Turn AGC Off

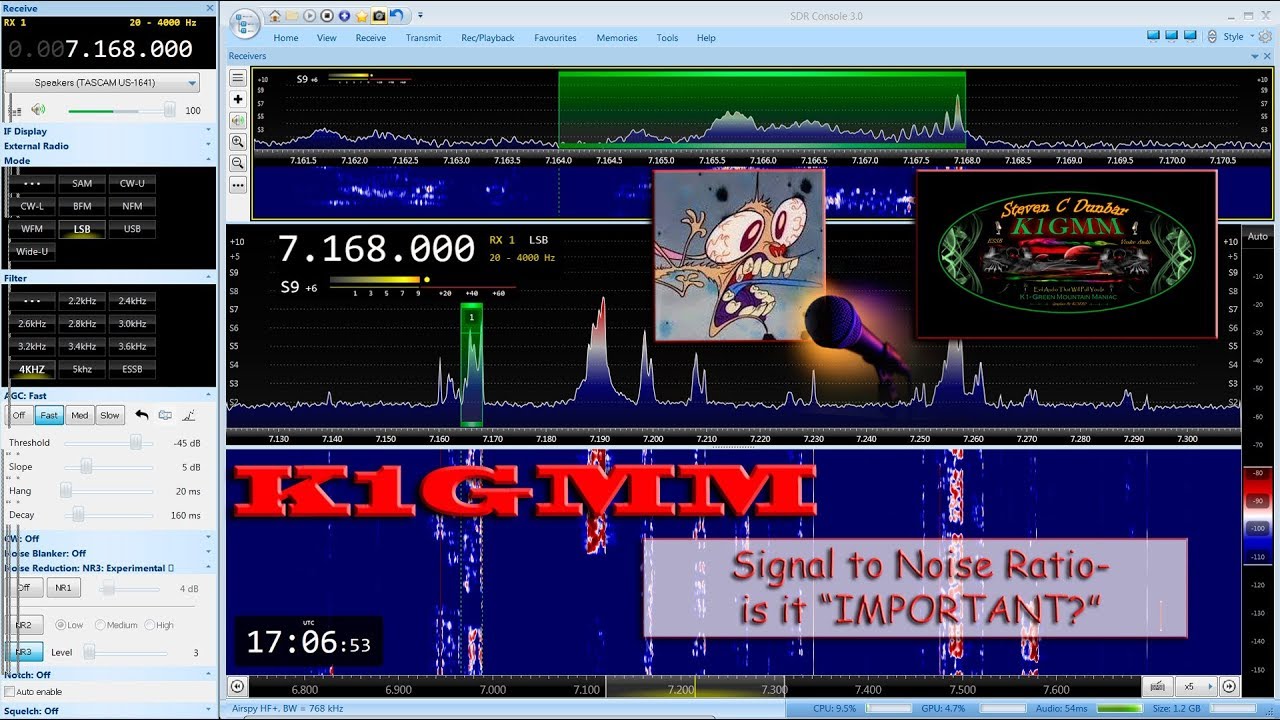pyautogui.click(x=18, y=416)
